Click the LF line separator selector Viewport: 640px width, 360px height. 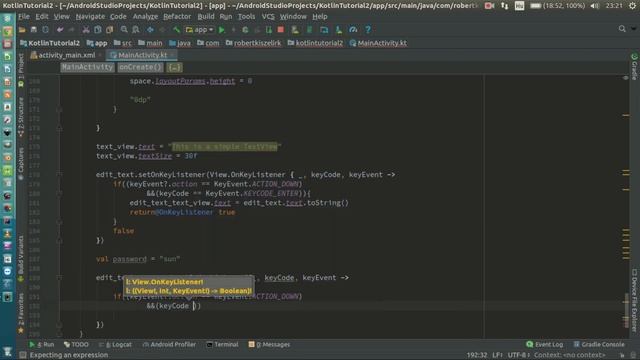498,355
